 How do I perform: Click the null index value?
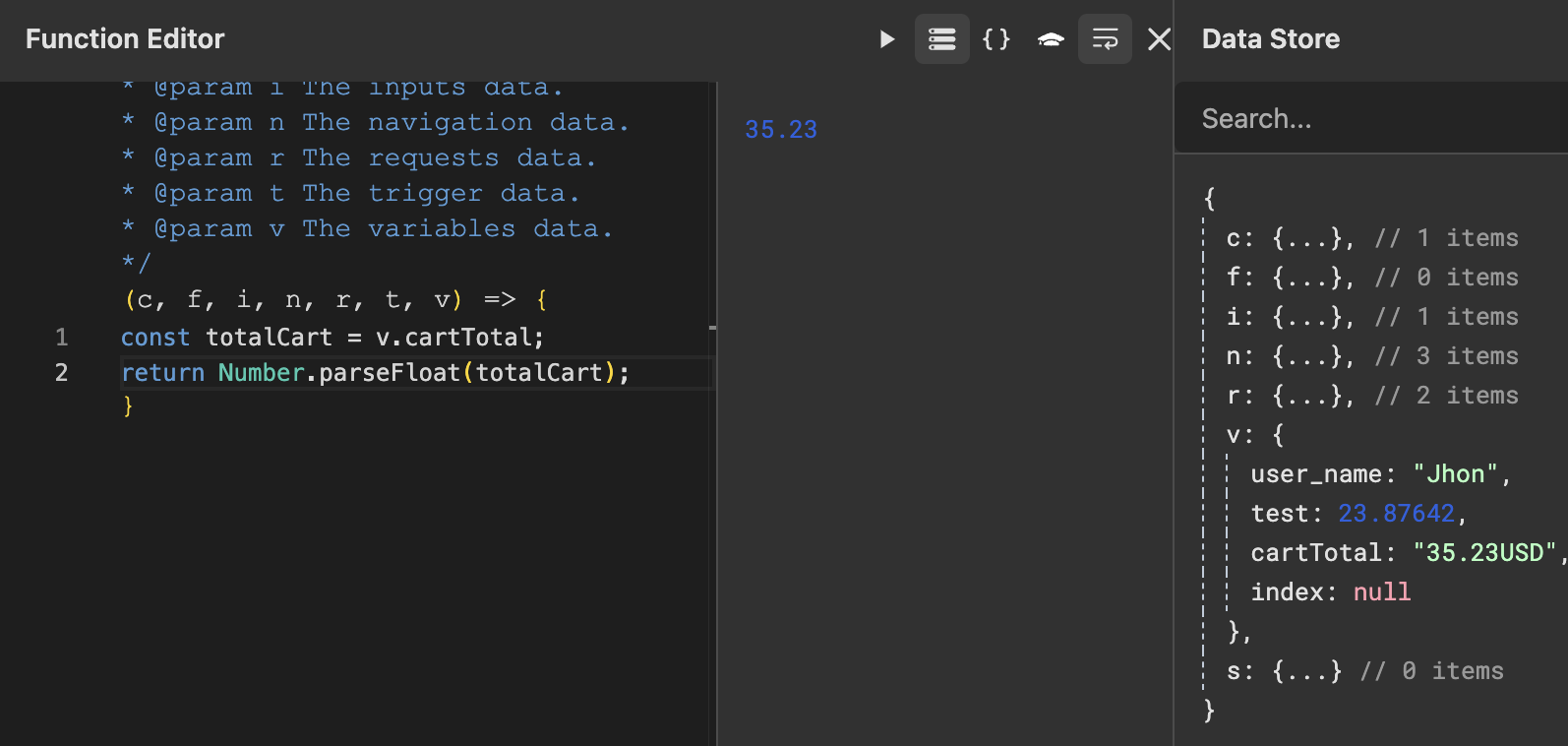(1381, 592)
